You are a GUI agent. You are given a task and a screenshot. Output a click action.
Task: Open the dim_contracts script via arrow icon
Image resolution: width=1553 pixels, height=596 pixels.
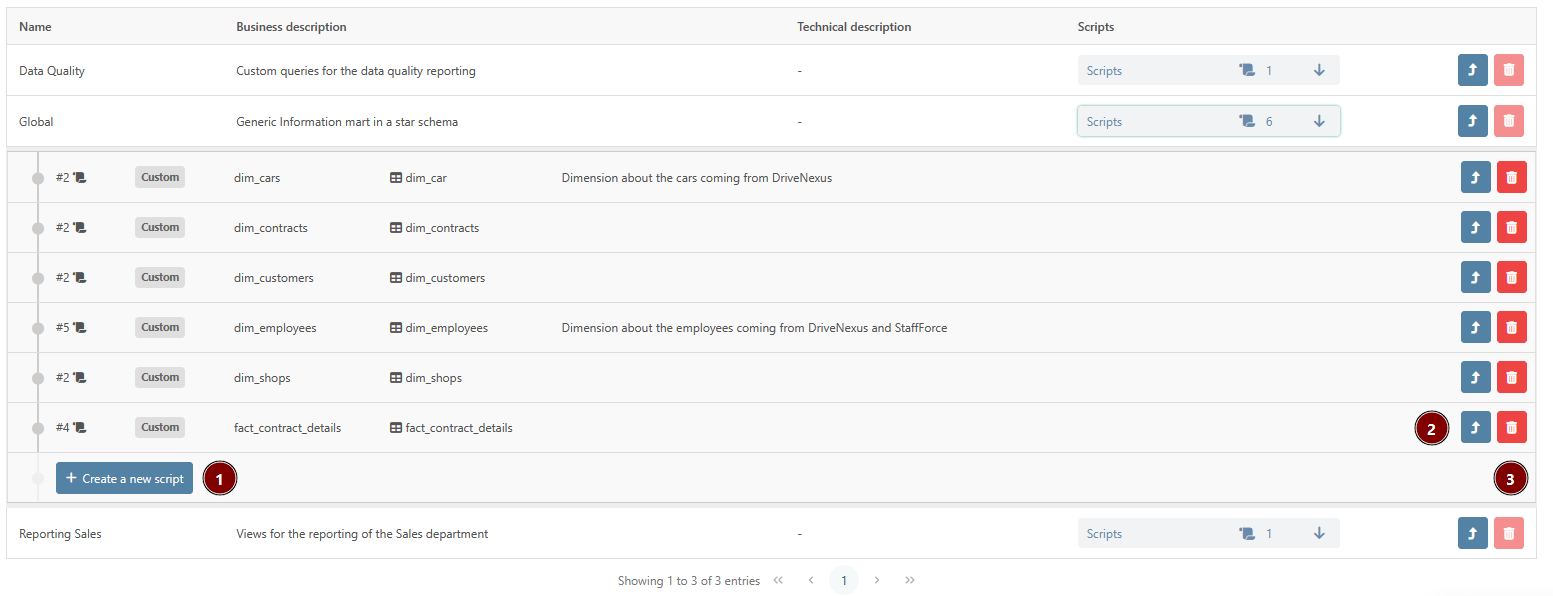[x=1475, y=227]
